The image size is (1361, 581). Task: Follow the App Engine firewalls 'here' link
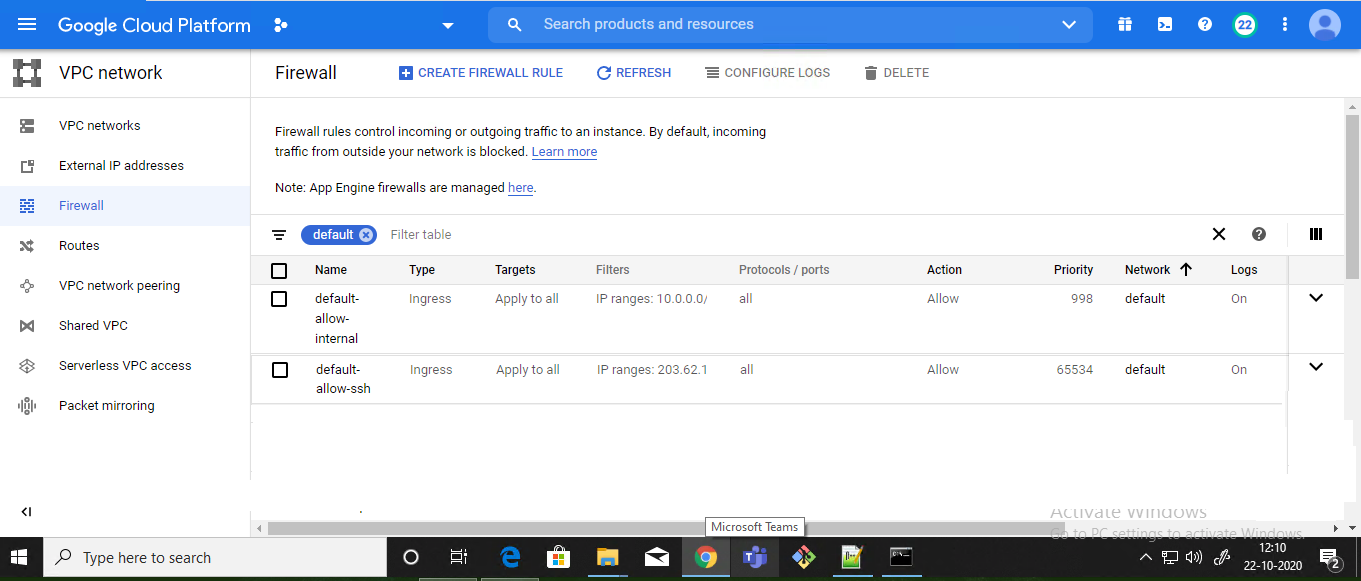(x=520, y=188)
